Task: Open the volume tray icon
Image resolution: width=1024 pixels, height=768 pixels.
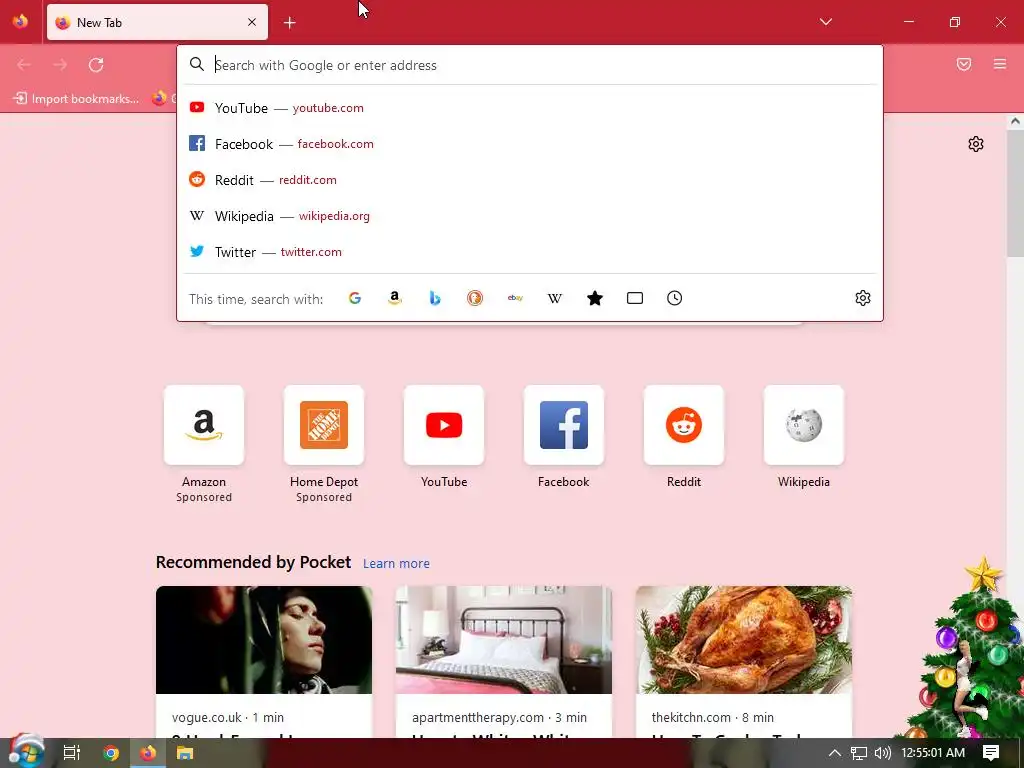Action: (882, 753)
